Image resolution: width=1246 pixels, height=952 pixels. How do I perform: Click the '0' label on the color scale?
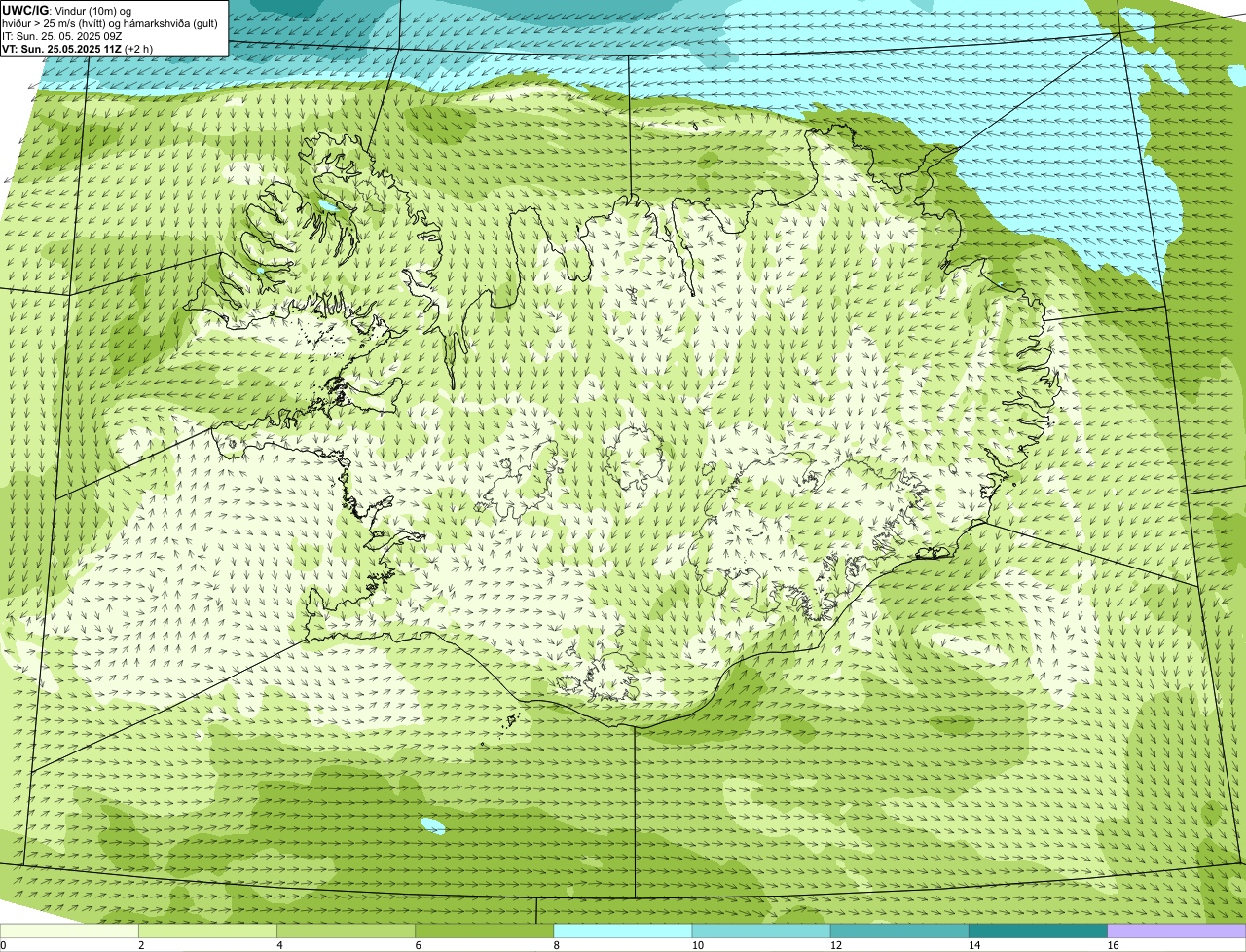(x=3, y=945)
